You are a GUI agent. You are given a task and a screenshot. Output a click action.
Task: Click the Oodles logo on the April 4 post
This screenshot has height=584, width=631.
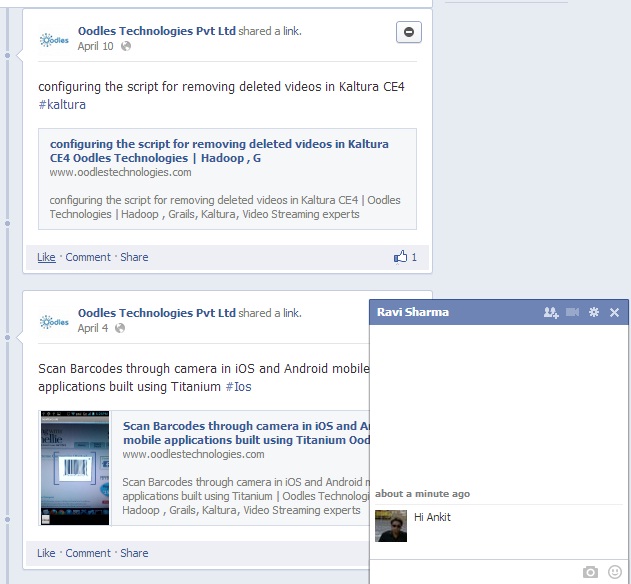coord(54,322)
